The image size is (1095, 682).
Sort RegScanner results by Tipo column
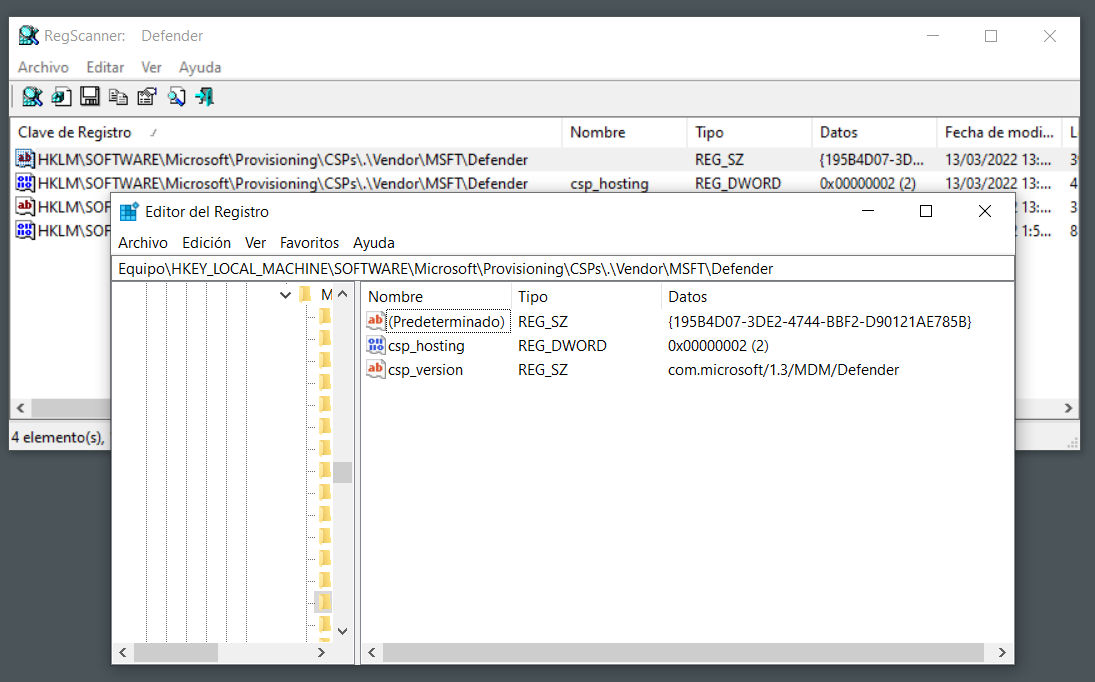pyautogui.click(x=709, y=132)
